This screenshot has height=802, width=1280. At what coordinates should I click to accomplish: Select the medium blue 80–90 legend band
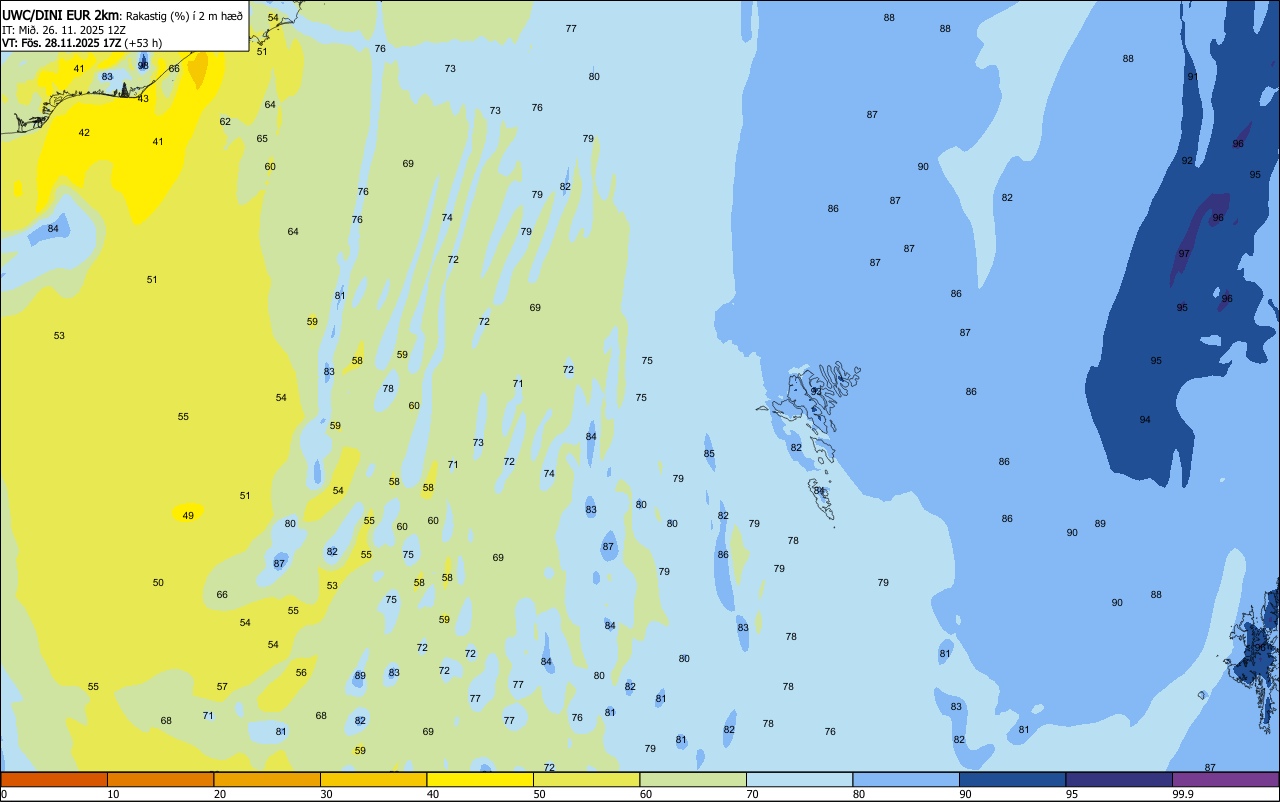coord(906,779)
